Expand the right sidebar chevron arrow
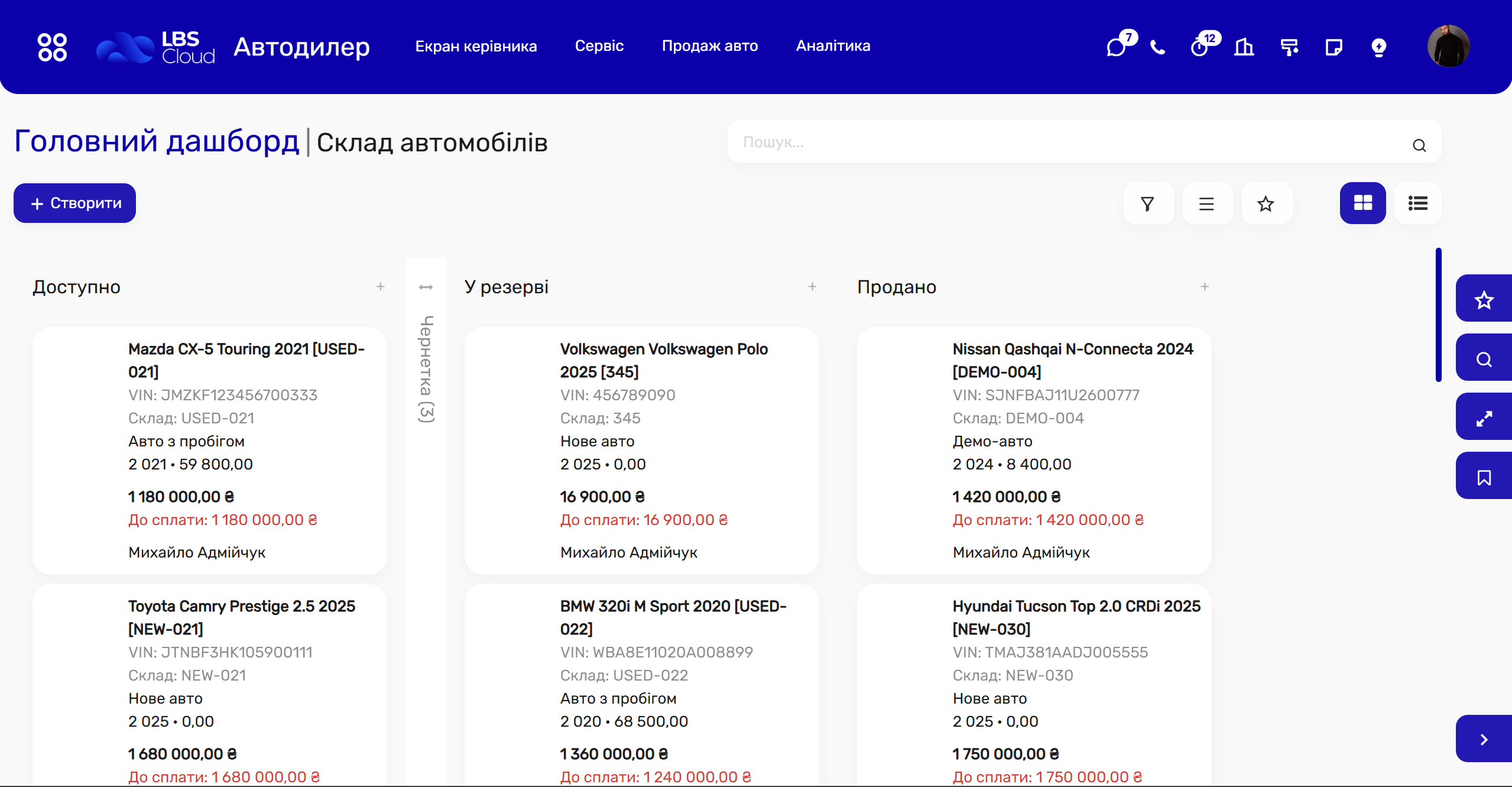 coord(1484,739)
